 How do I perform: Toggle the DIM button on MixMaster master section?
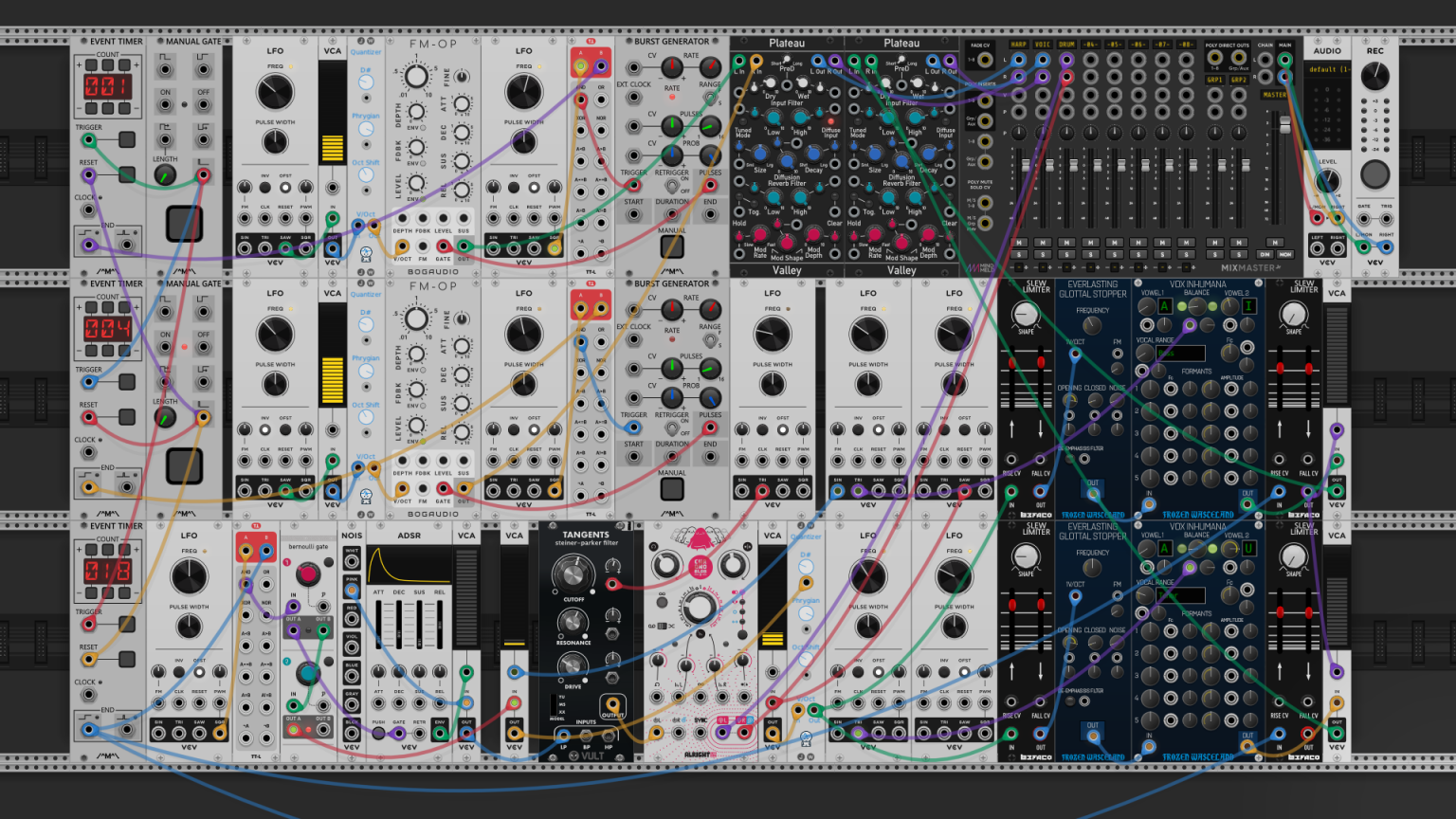pos(1265,254)
